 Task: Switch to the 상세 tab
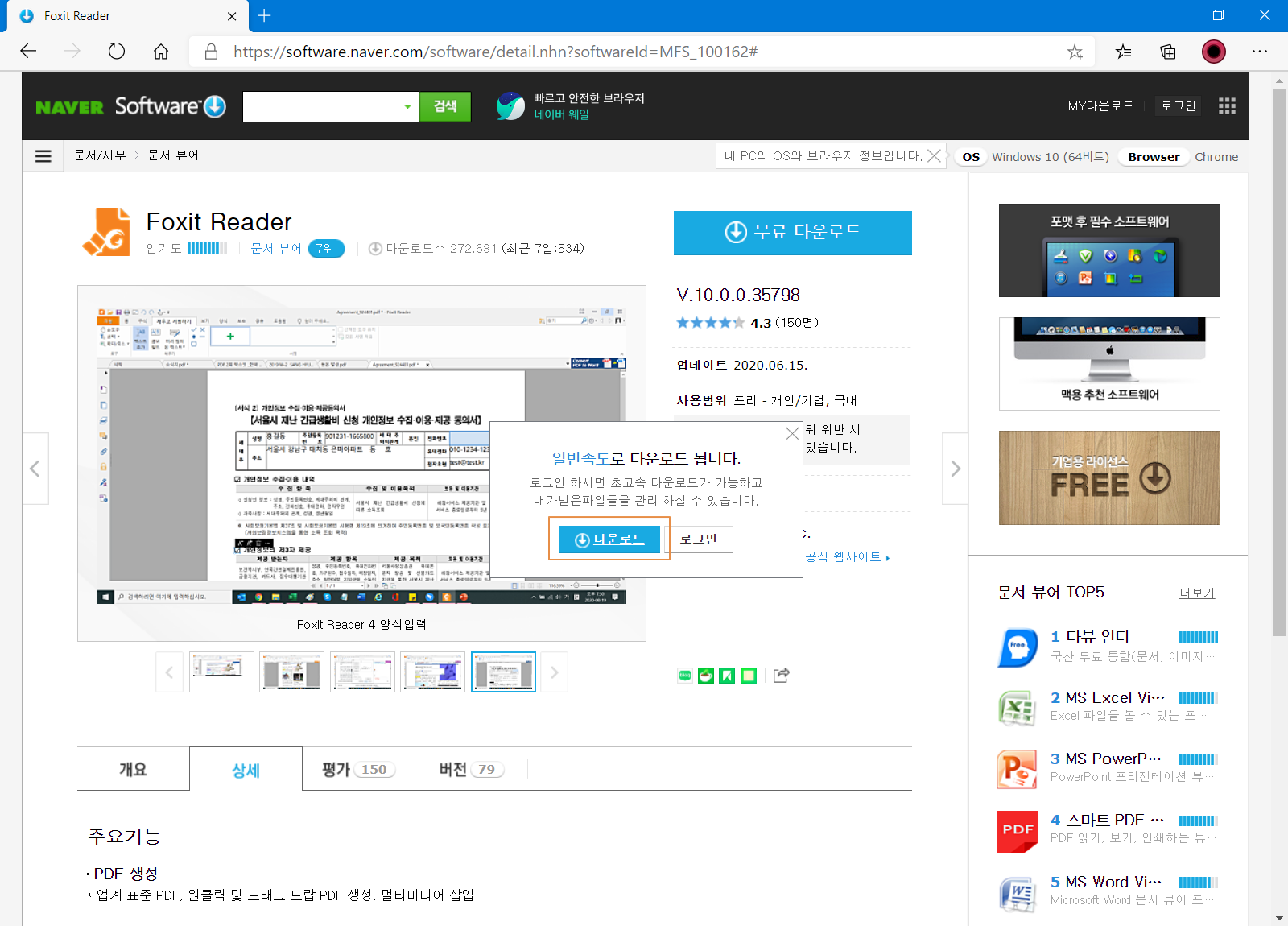click(x=246, y=770)
